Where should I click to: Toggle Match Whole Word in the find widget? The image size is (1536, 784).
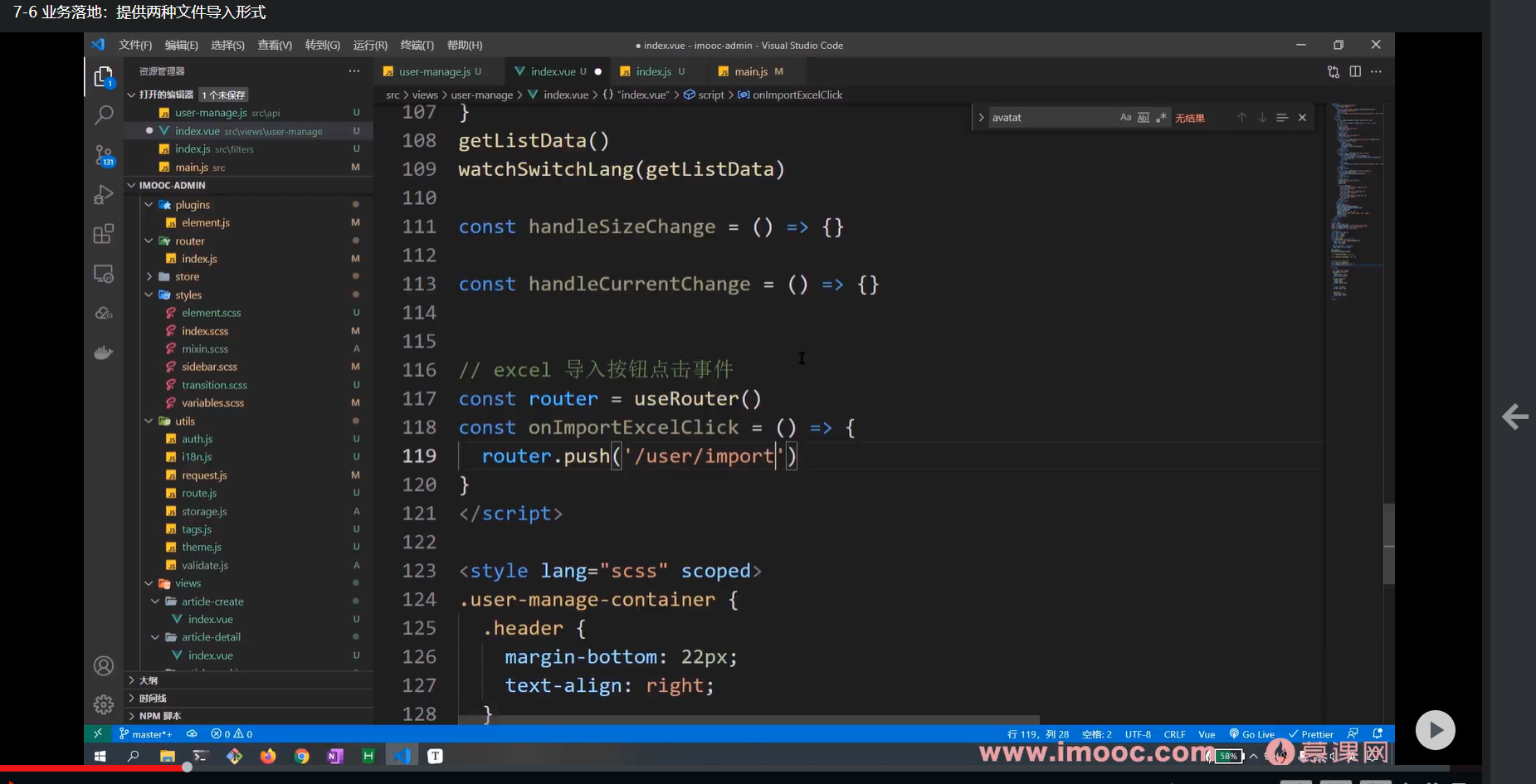(x=1143, y=118)
